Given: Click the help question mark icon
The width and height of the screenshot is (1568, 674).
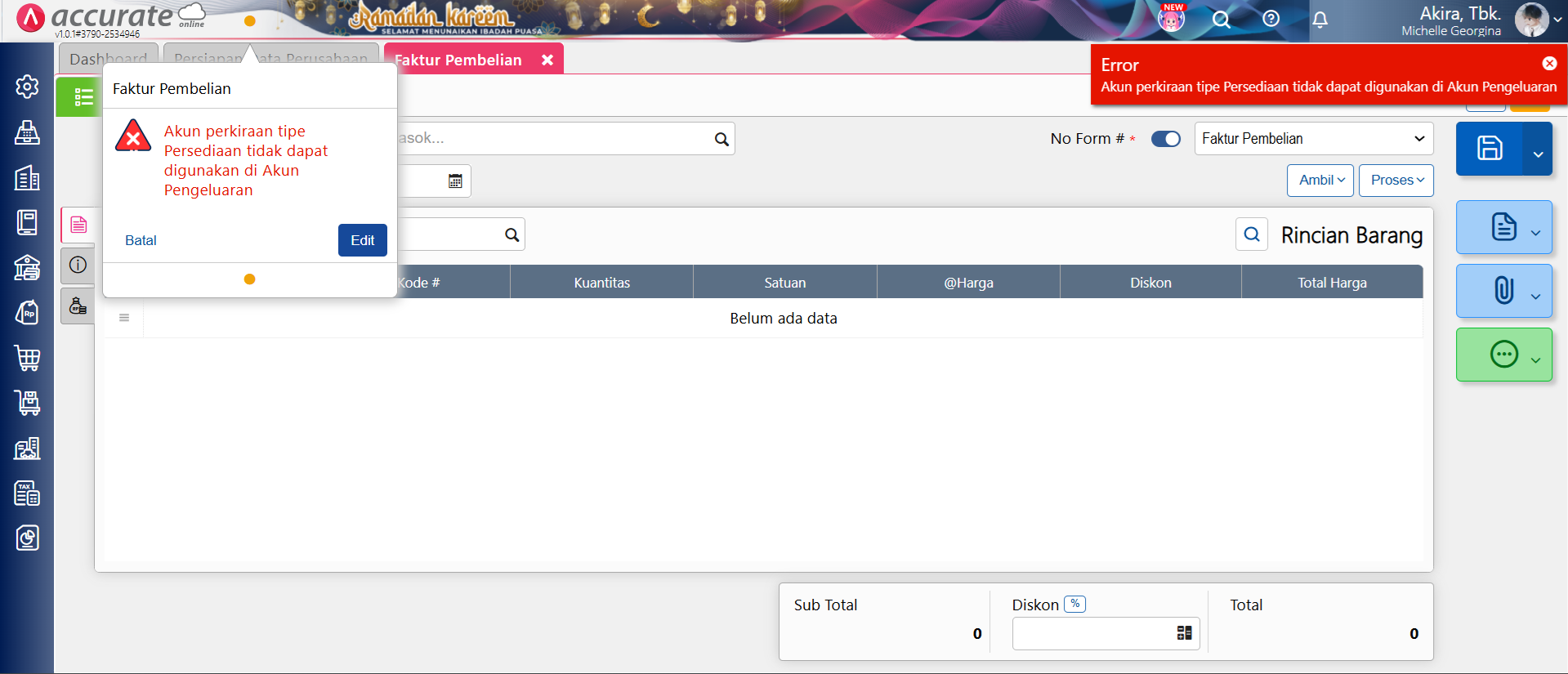Looking at the screenshot, I should [1271, 19].
